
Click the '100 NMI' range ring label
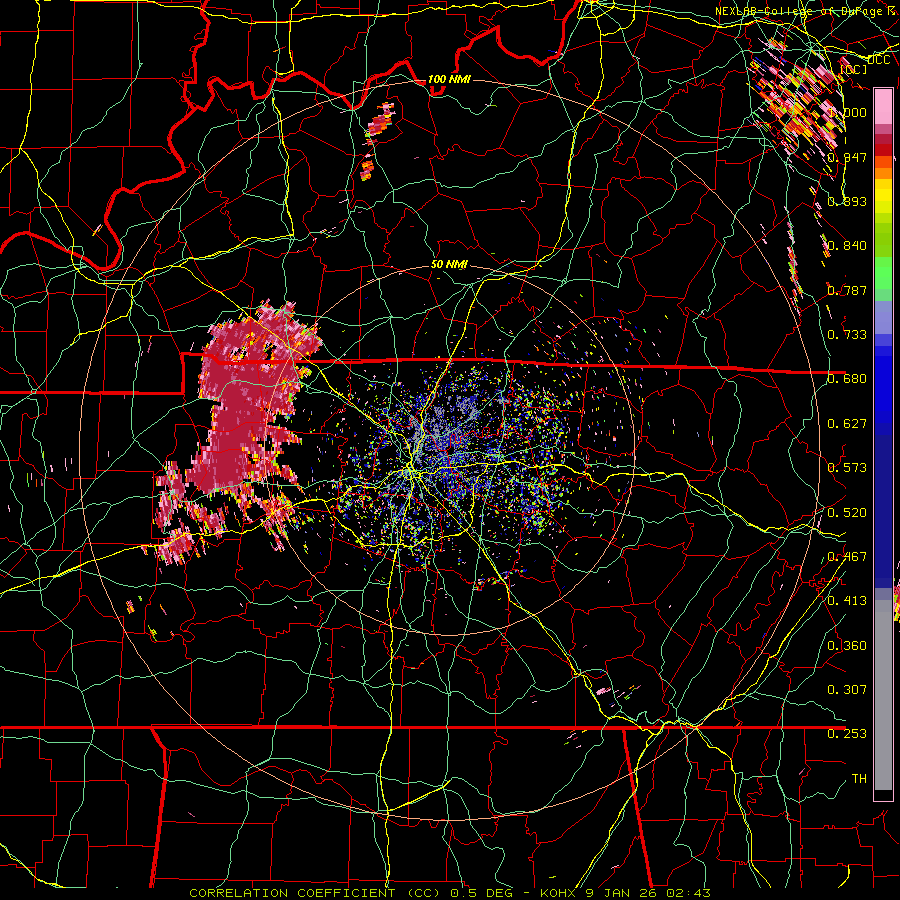(449, 79)
